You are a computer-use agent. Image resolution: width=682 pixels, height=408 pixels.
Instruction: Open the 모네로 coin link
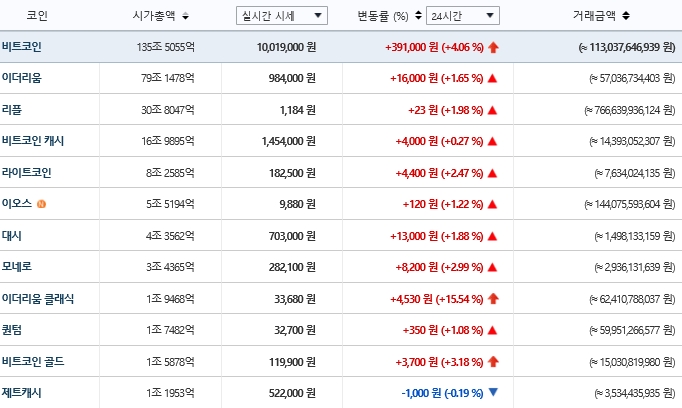pyautogui.click(x=17, y=267)
